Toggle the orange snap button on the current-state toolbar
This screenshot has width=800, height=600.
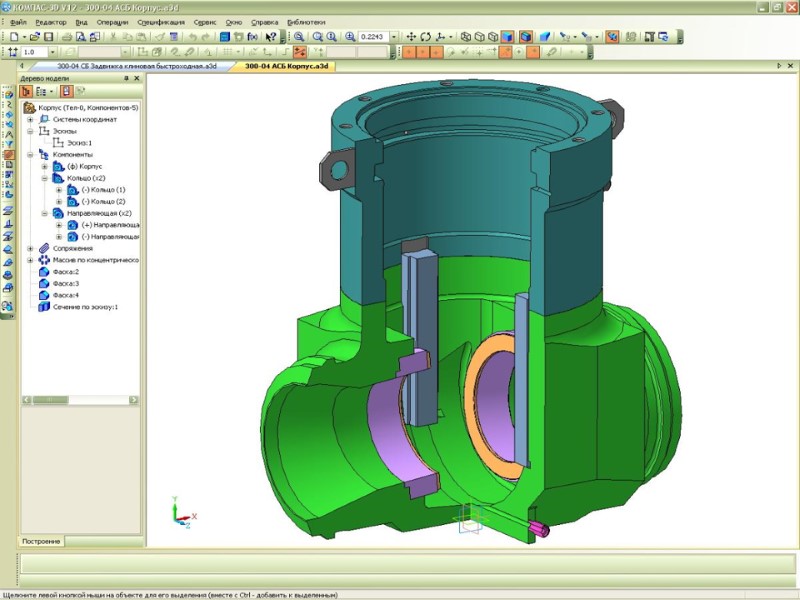pyautogui.click(x=300, y=52)
